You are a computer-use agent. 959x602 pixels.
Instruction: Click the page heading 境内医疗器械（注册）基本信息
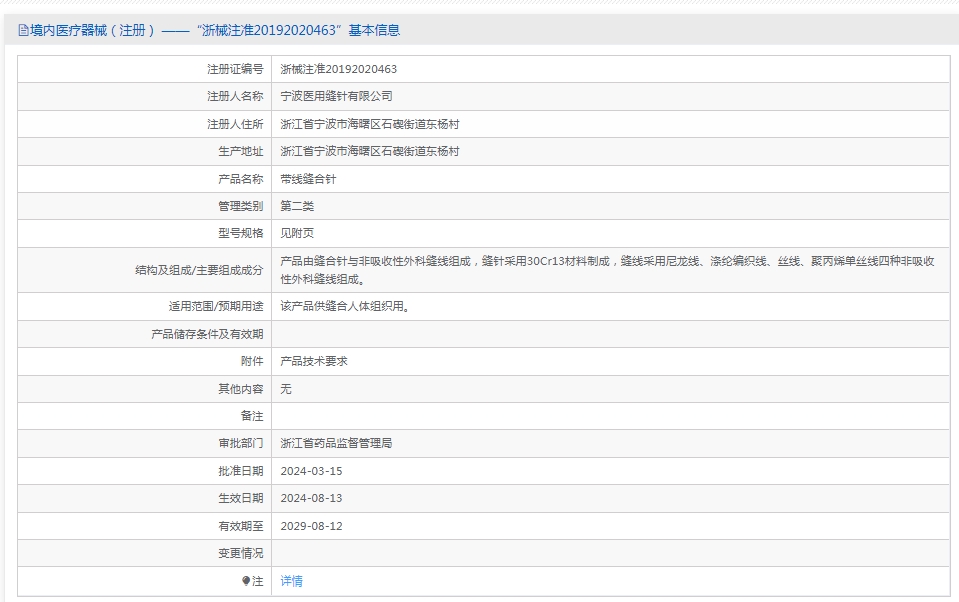pos(215,31)
